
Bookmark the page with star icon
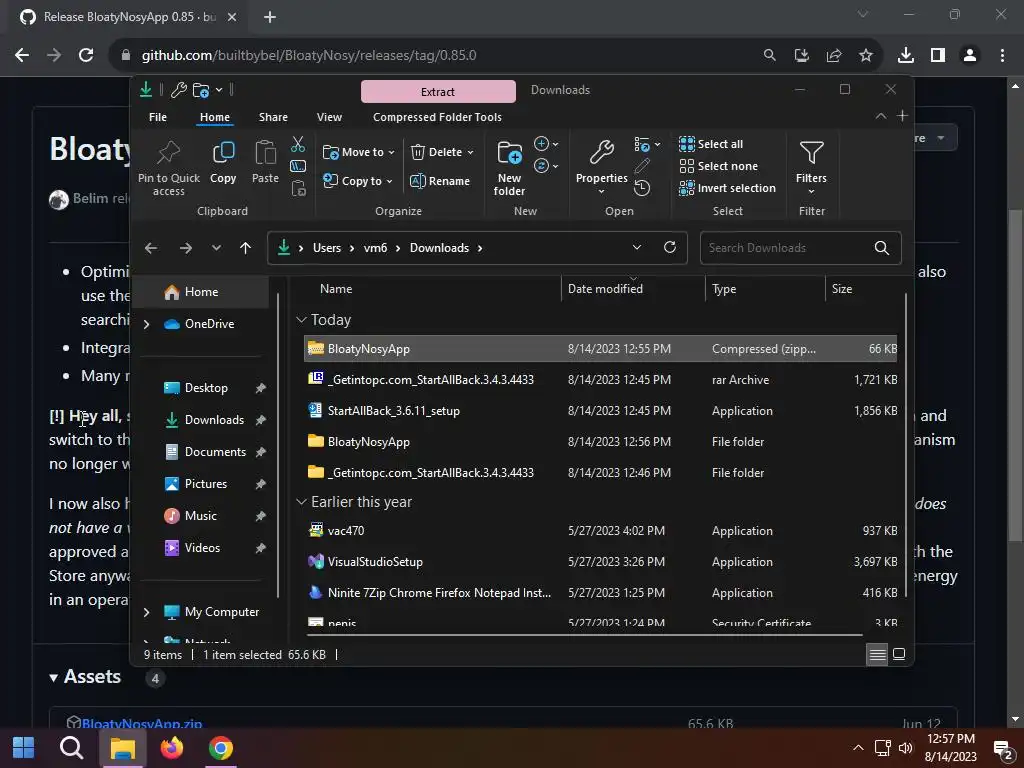tap(866, 55)
